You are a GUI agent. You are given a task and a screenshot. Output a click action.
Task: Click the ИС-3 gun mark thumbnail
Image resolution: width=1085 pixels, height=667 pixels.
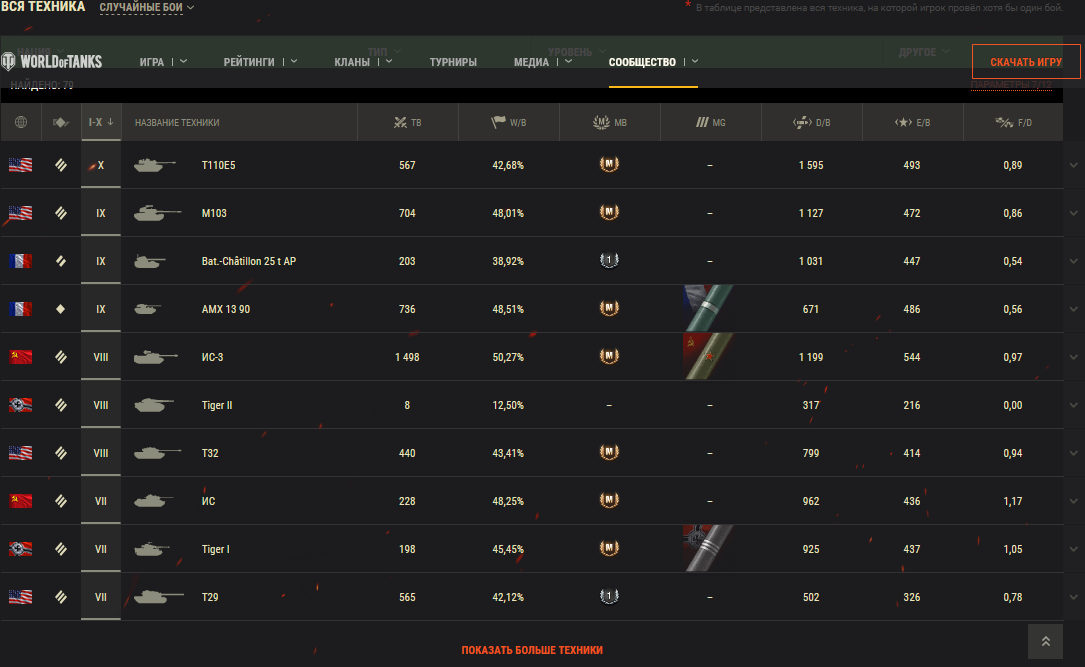(x=709, y=356)
